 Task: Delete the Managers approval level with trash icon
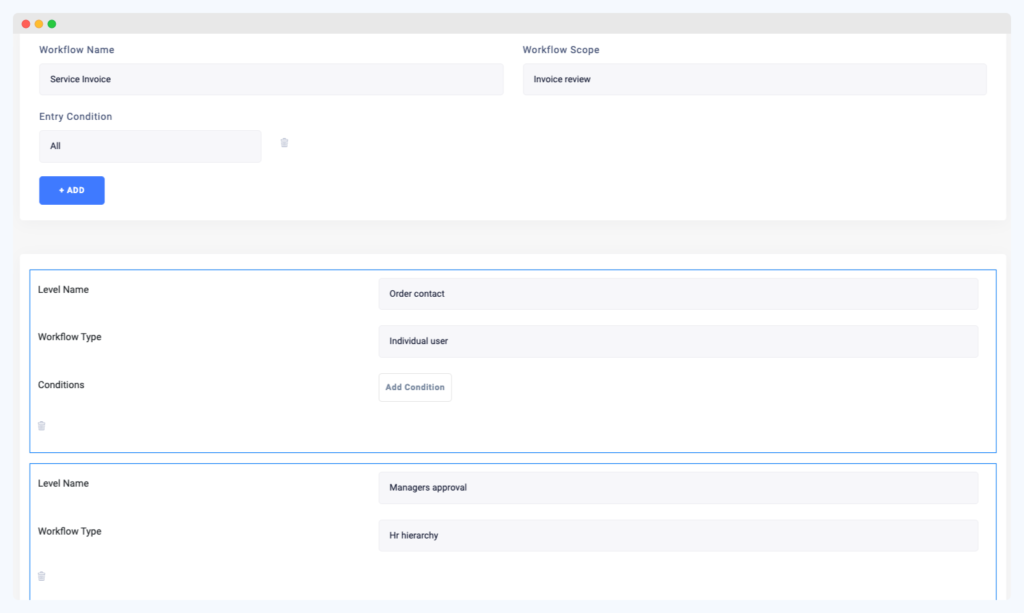coord(41,575)
